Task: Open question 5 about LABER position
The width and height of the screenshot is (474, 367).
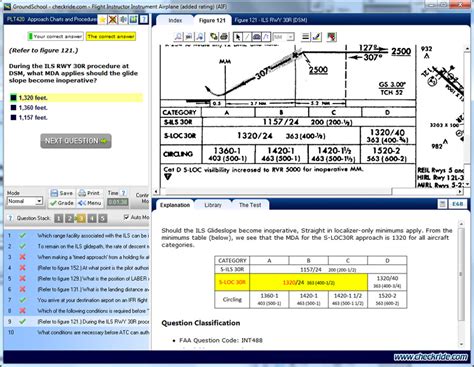Action: [77, 278]
